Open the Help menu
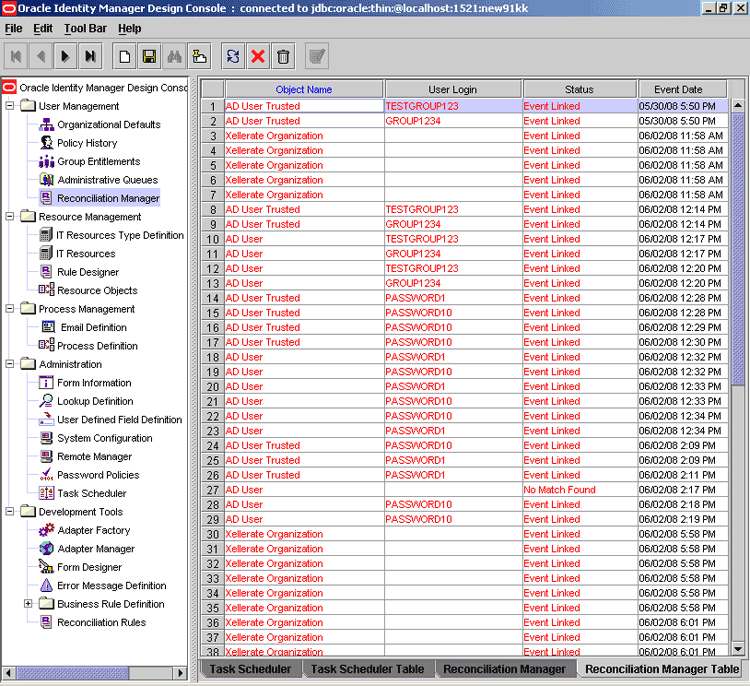Viewport: 750px width, 686px height. tap(130, 29)
